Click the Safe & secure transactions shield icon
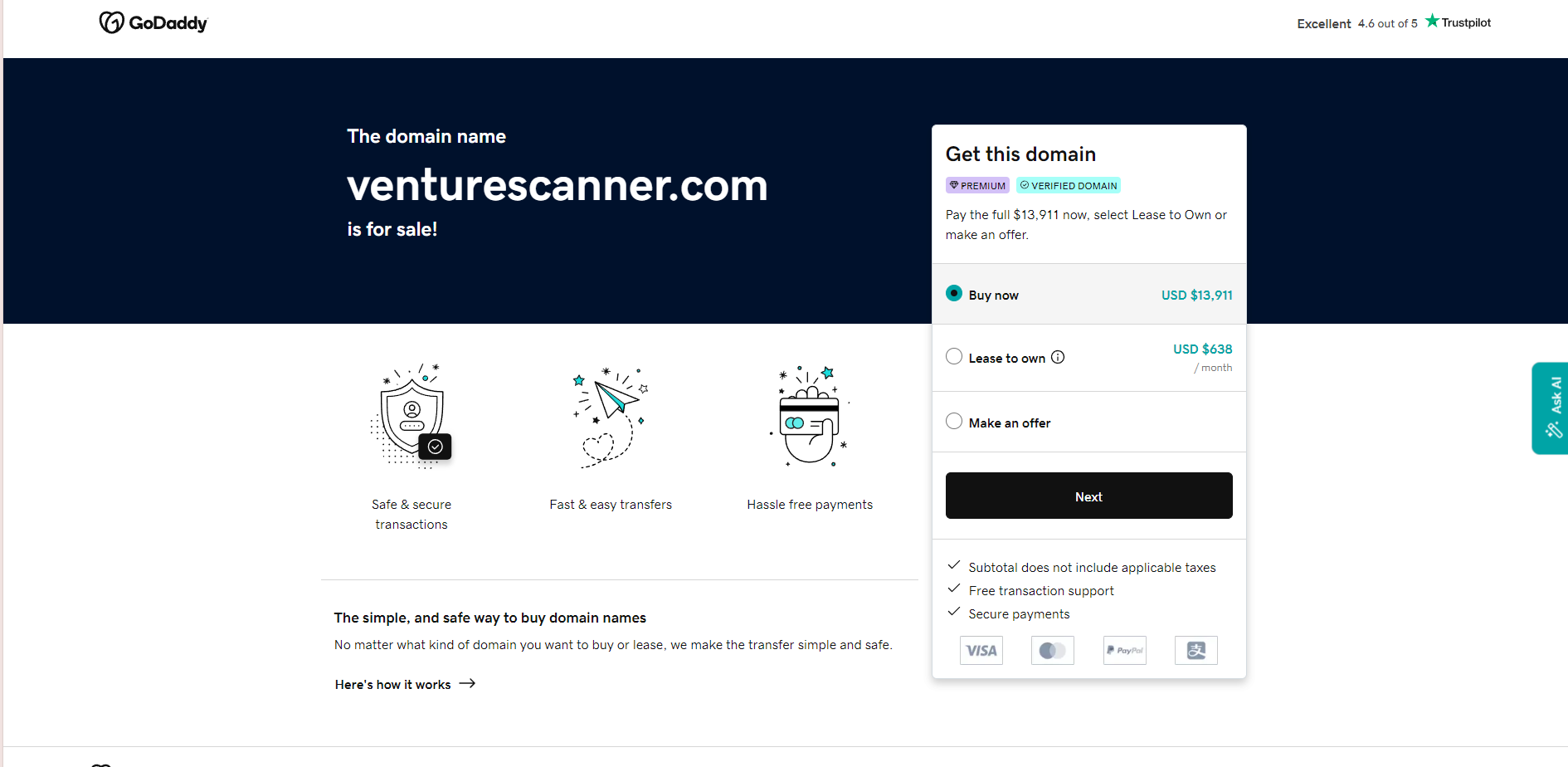This screenshot has height=767, width=1568. tap(411, 415)
